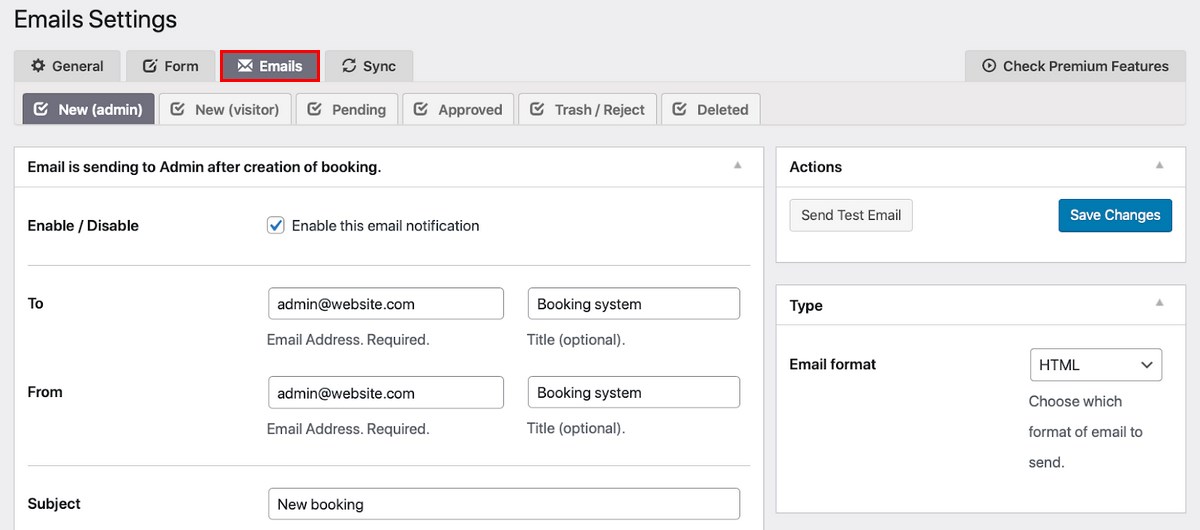The height and width of the screenshot is (530, 1200).
Task: Focus the Subject field with New booking
Action: point(504,504)
